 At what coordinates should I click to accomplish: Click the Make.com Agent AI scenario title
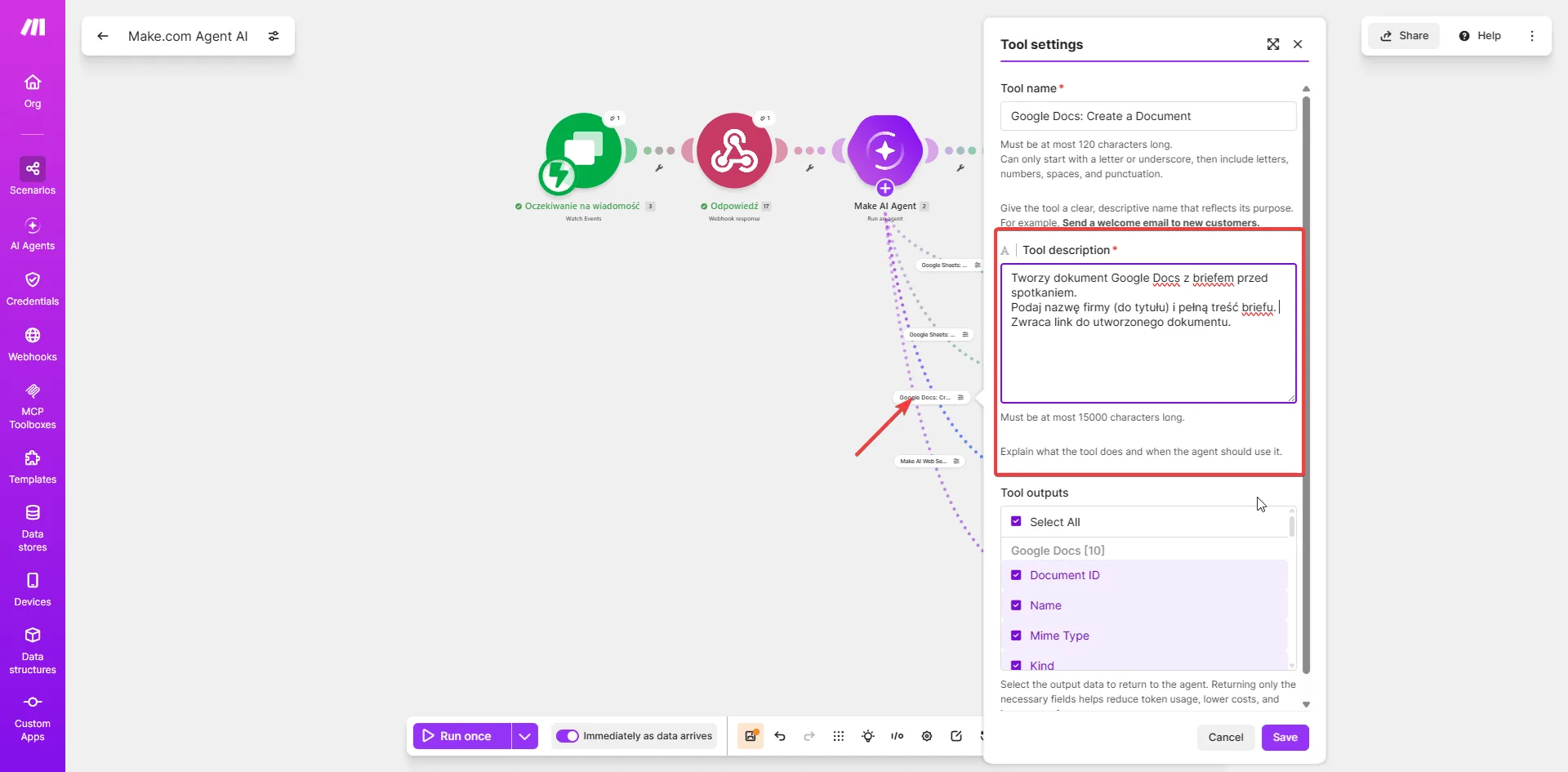[188, 36]
